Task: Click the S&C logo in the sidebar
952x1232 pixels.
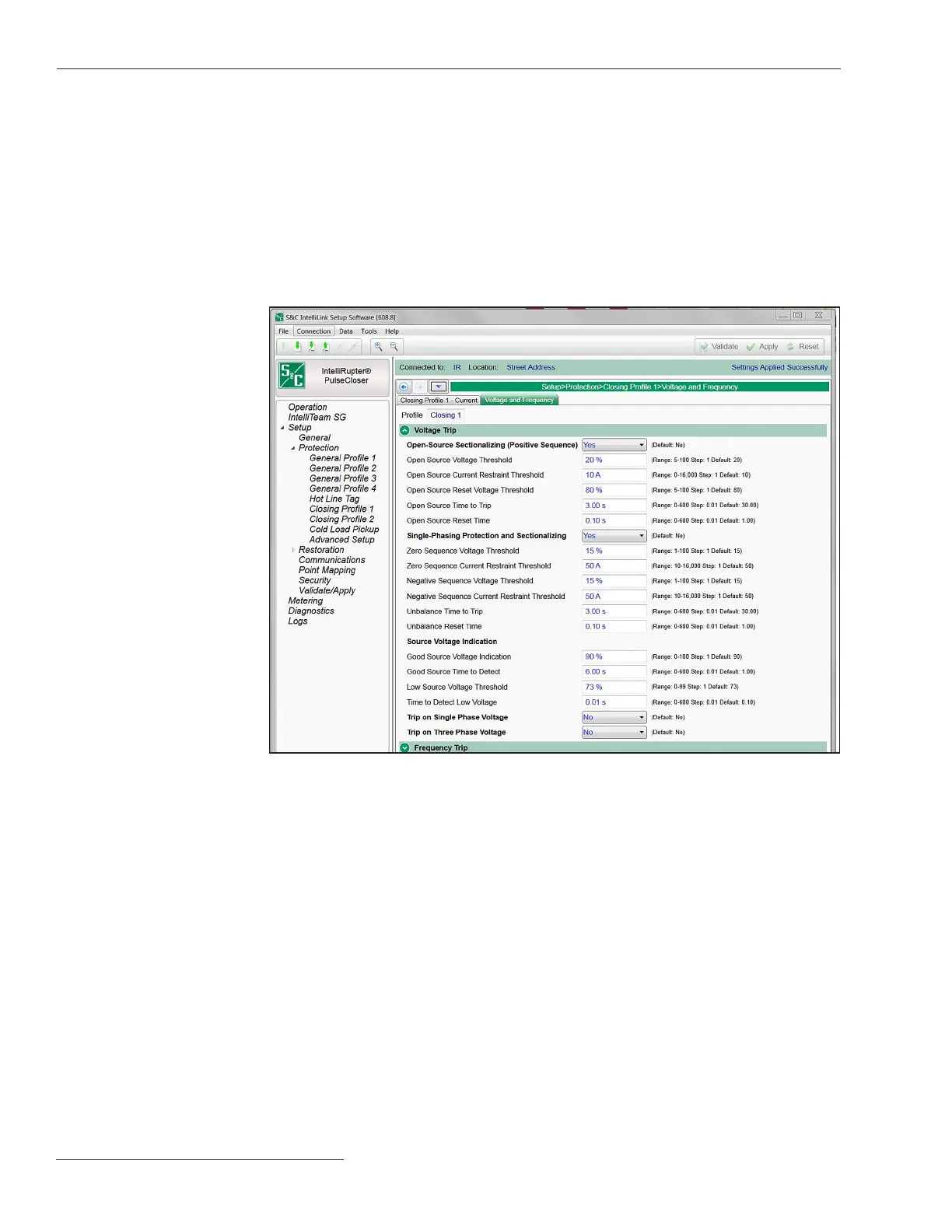Action: coord(292,376)
